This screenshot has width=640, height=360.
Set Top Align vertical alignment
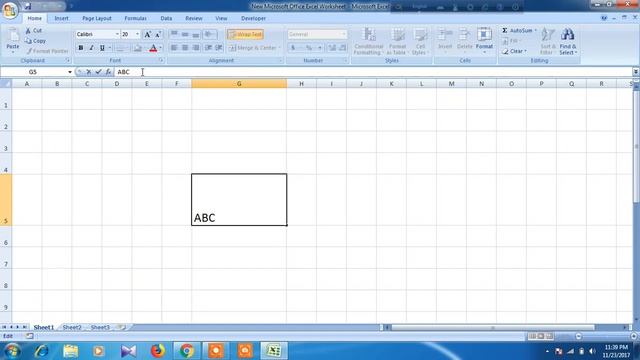pos(174,34)
